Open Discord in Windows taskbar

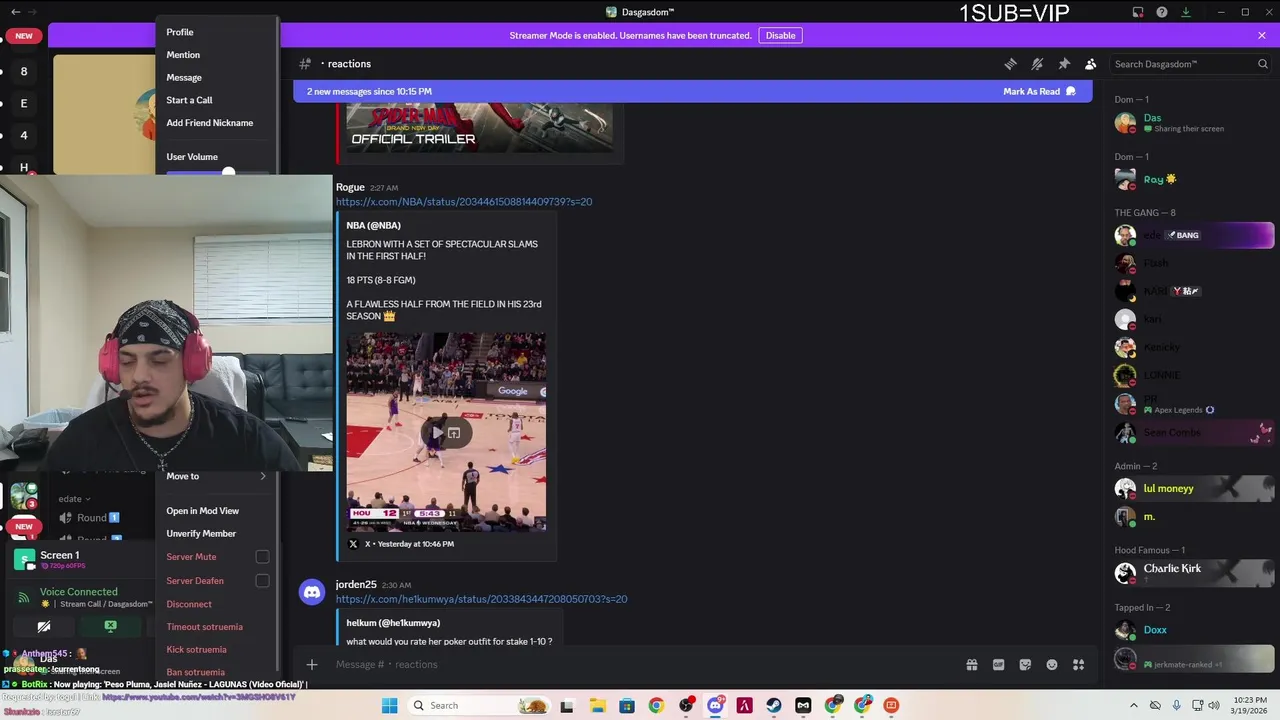tap(715, 705)
